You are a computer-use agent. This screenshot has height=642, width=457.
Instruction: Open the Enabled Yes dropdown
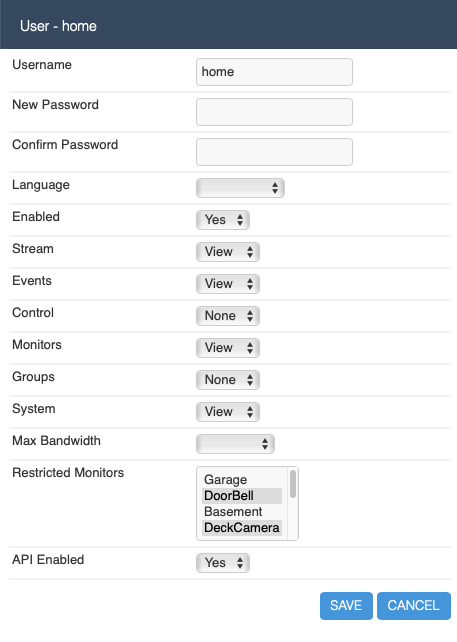(x=223, y=220)
